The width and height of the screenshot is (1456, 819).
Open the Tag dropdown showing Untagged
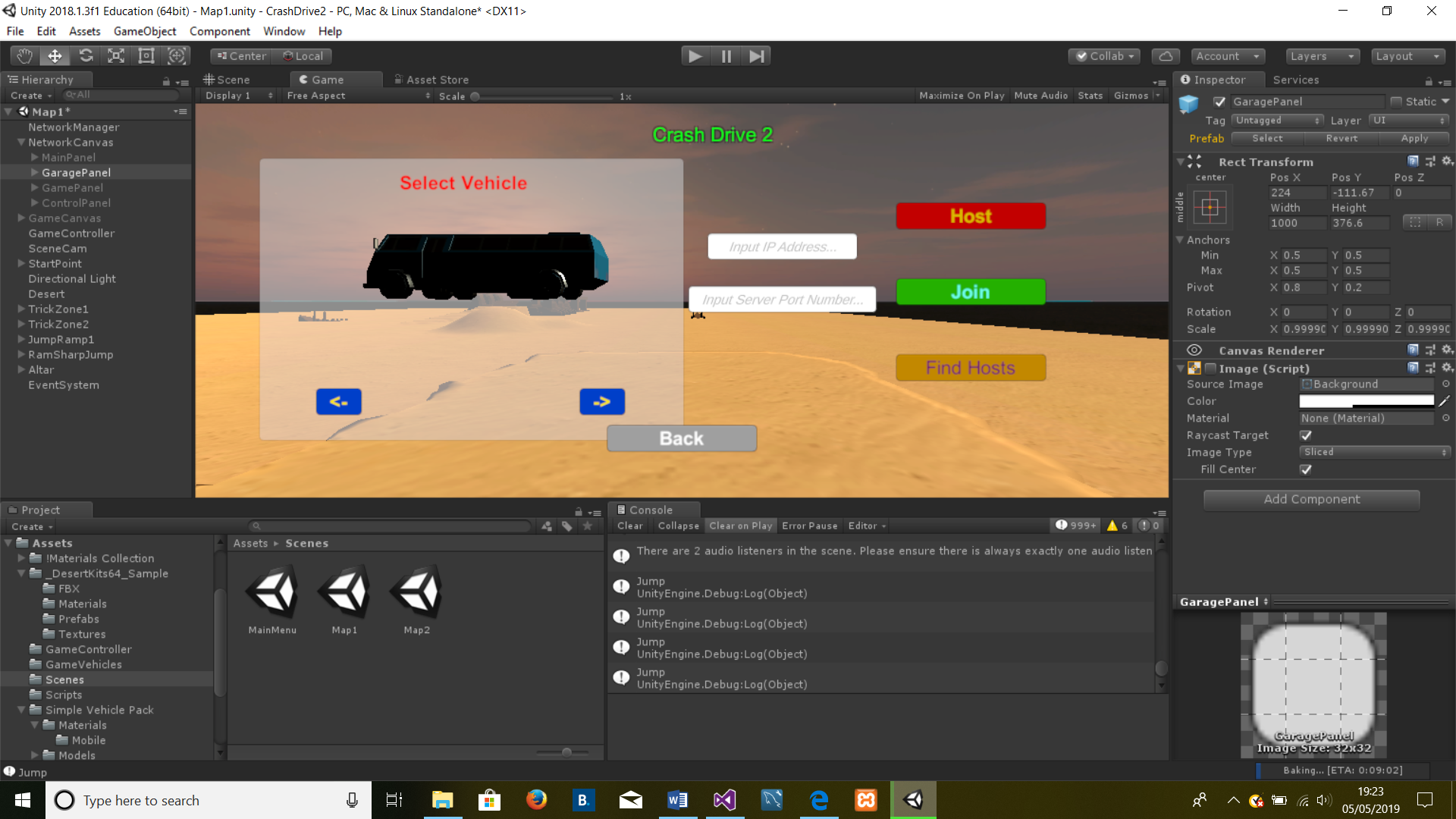(x=1277, y=121)
